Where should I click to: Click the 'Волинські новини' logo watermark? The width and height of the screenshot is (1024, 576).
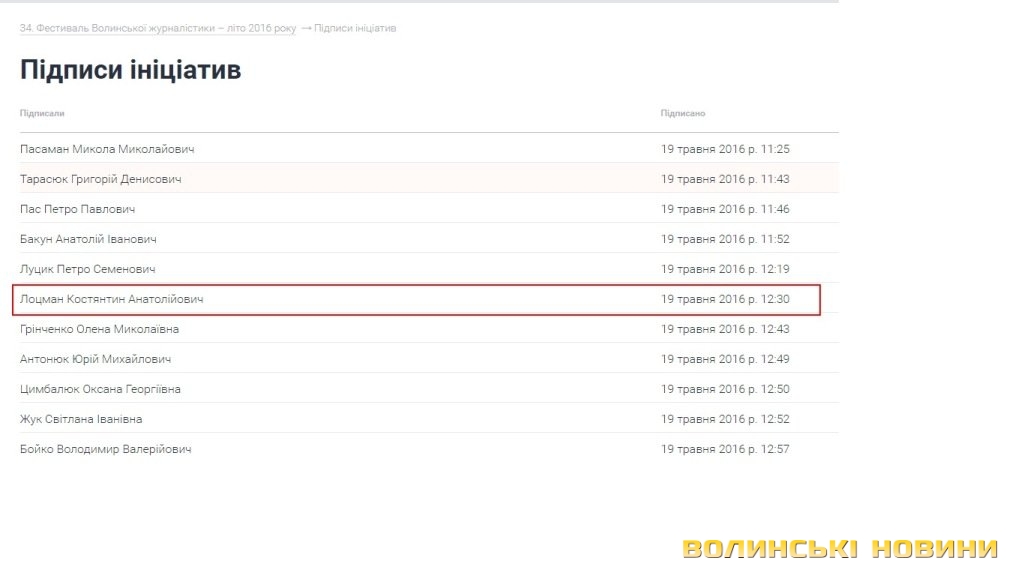840,548
